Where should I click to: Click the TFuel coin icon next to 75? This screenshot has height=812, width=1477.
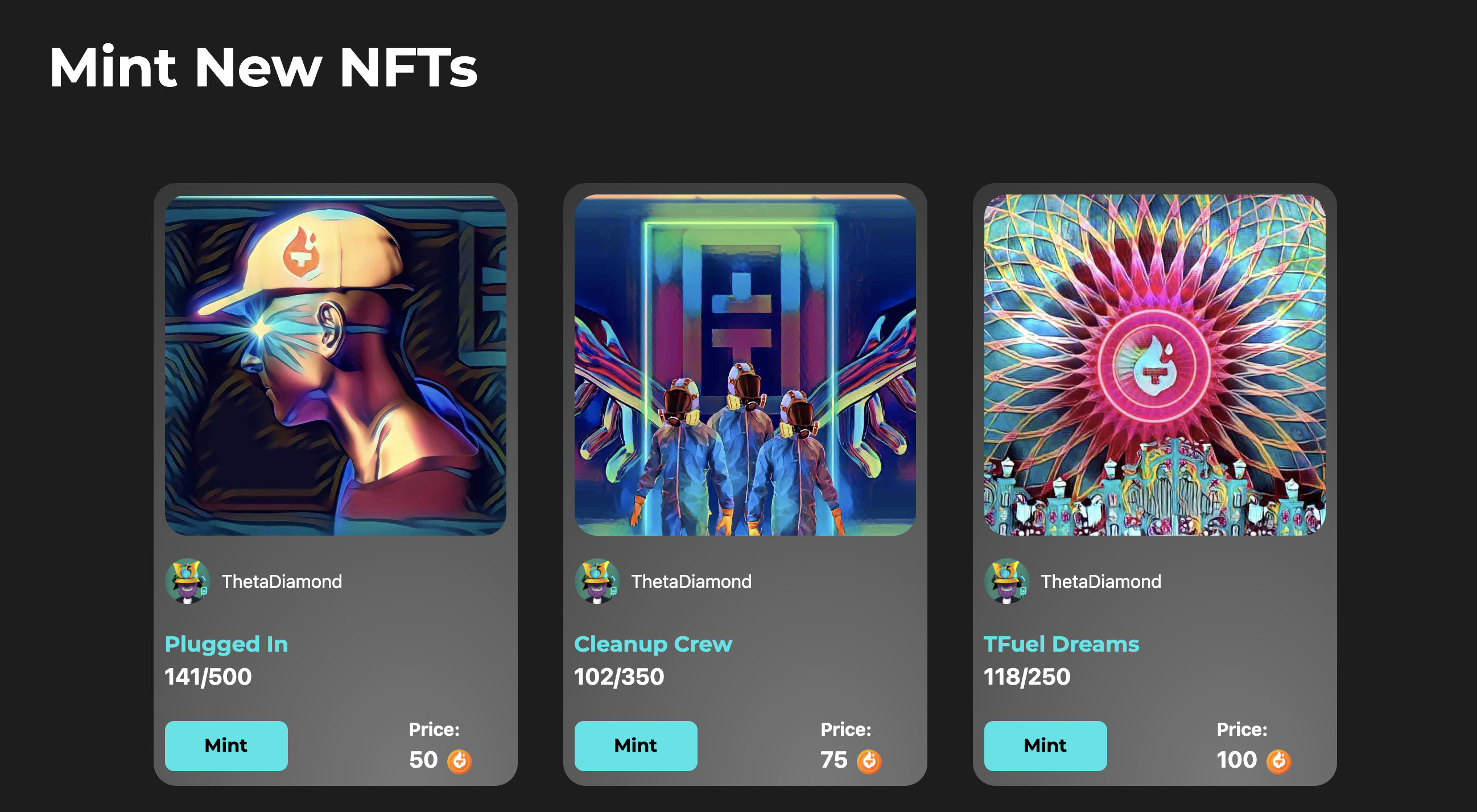[x=869, y=761]
